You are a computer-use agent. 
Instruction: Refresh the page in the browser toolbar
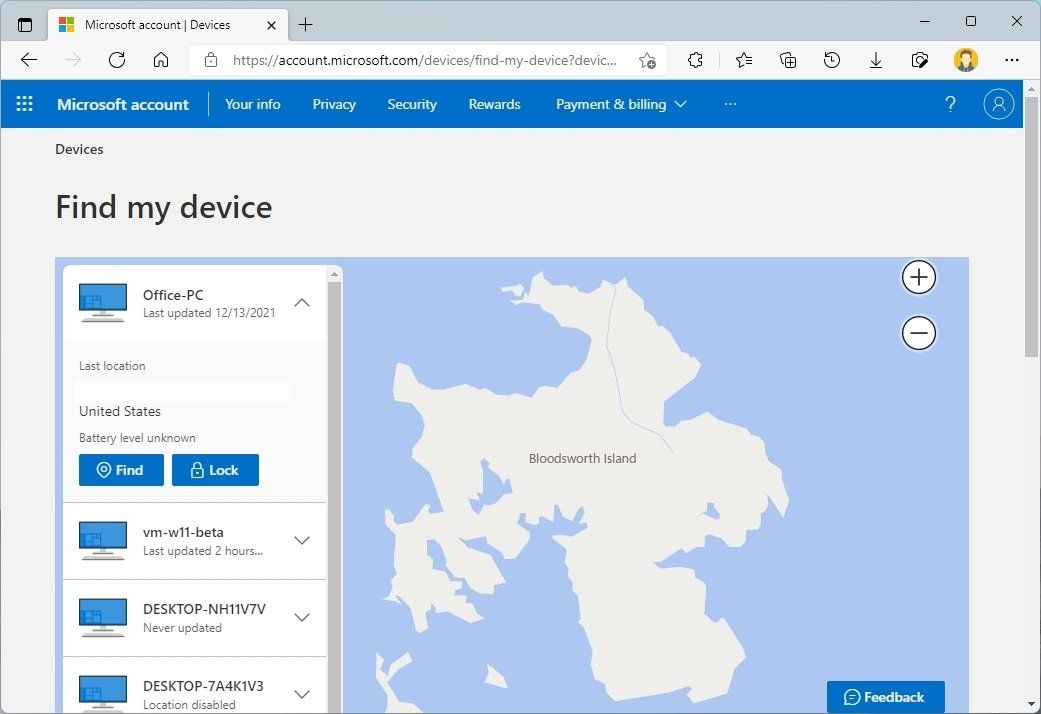pyautogui.click(x=117, y=60)
